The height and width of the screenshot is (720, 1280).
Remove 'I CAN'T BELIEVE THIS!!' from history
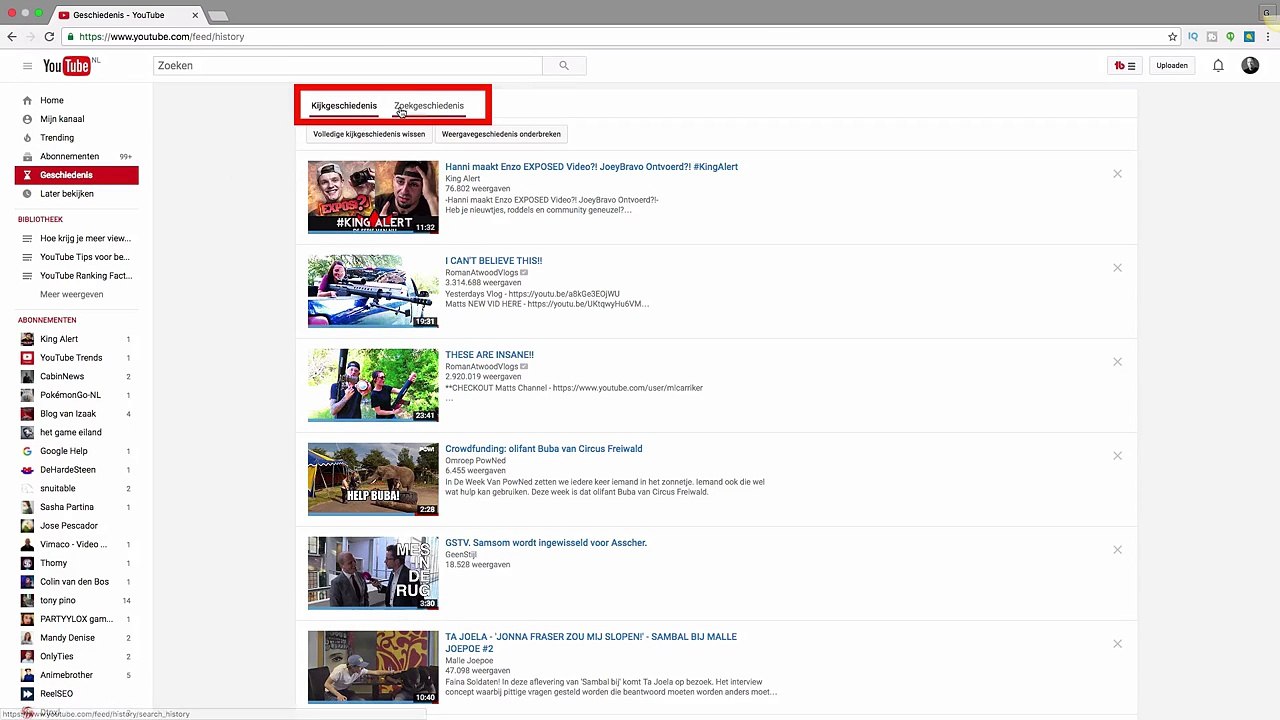[1117, 268]
